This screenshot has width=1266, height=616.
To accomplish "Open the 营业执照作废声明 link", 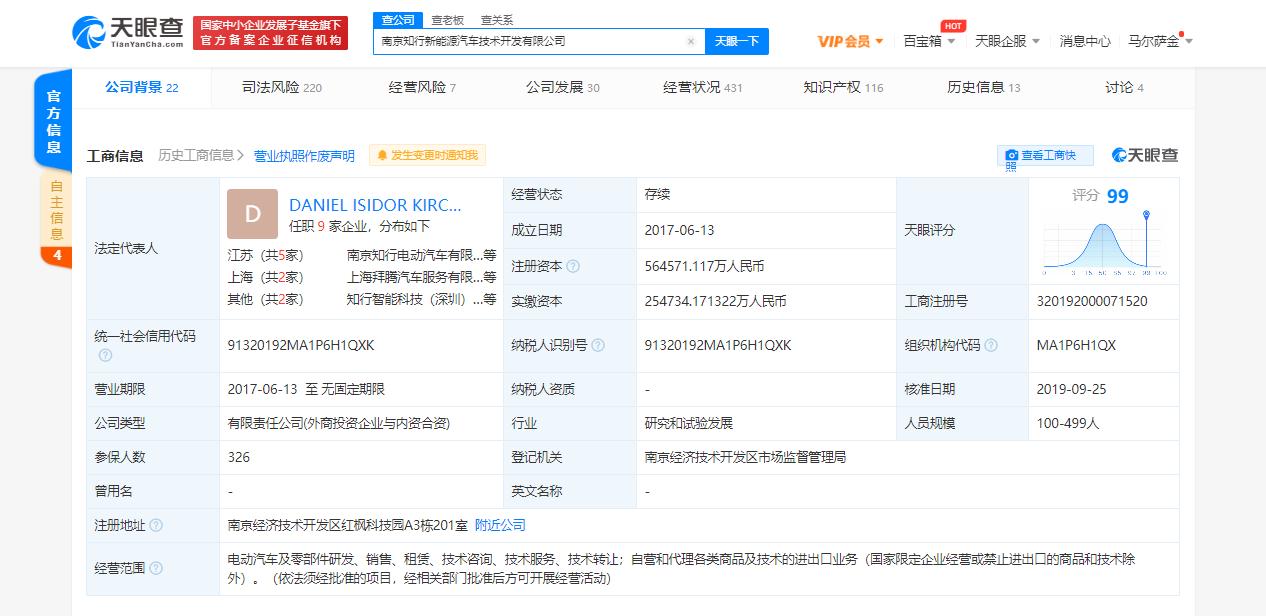I will tap(304, 155).
